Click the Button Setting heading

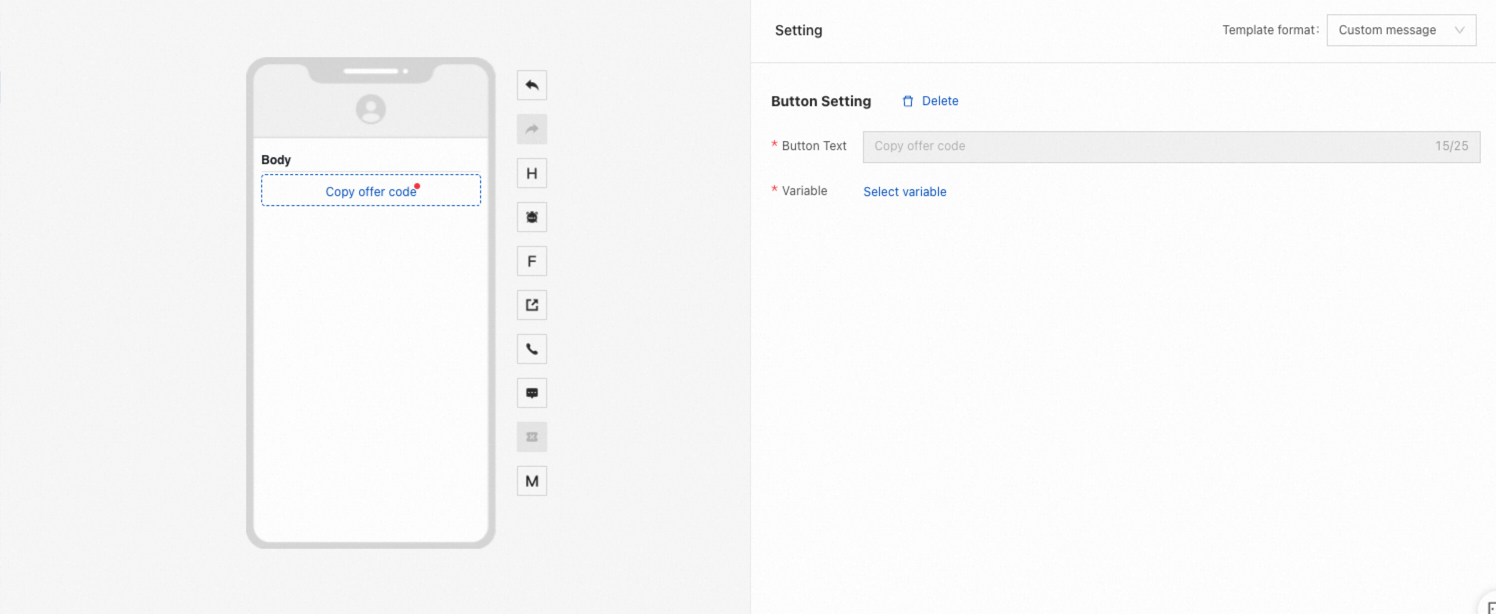tap(821, 101)
